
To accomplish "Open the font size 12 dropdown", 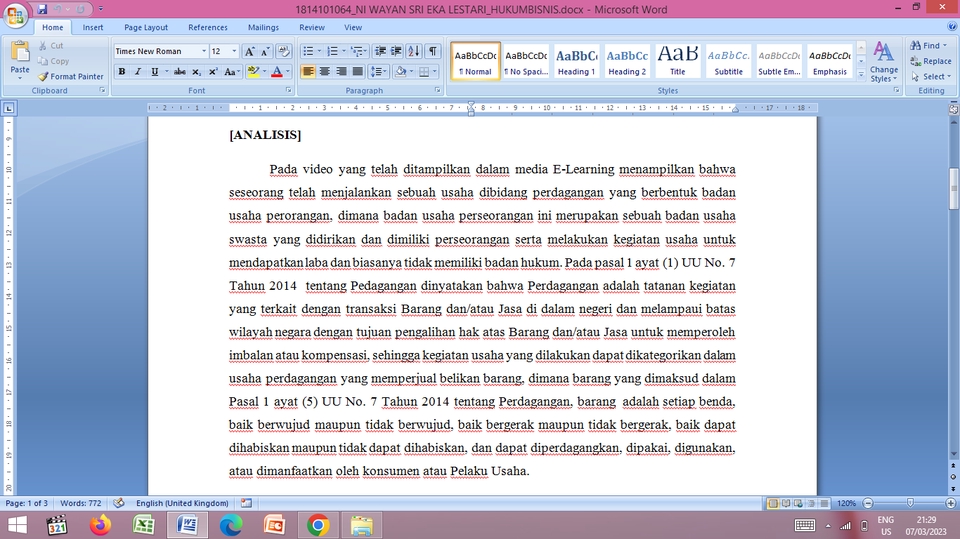I will point(234,51).
